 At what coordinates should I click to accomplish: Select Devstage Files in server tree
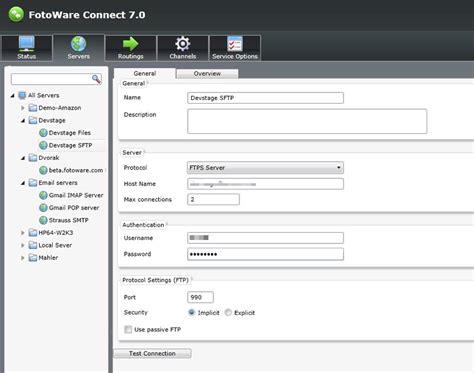(70, 133)
